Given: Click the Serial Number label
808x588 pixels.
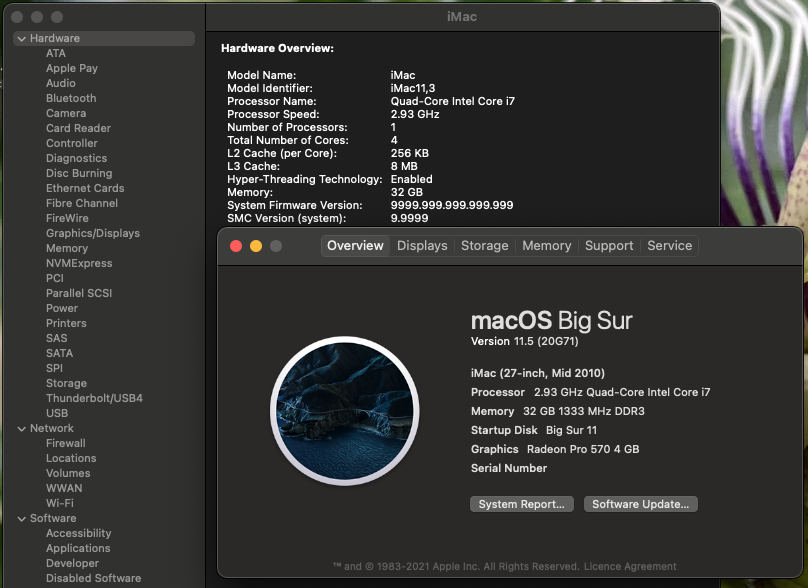Looking at the screenshot, I should [509, 468].
